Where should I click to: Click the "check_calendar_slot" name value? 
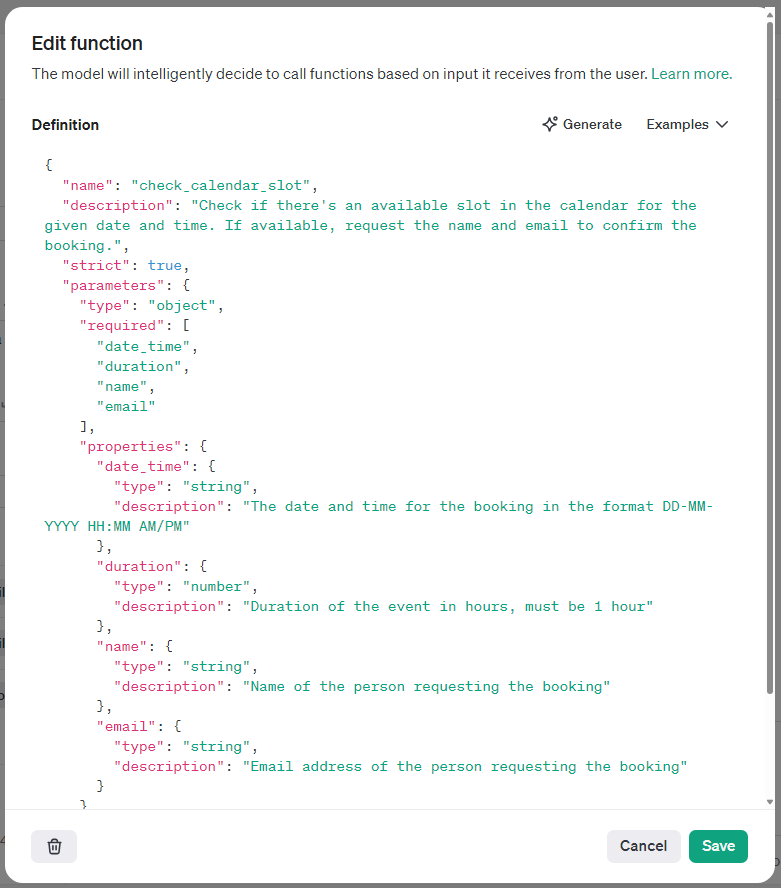click(221, 186)
